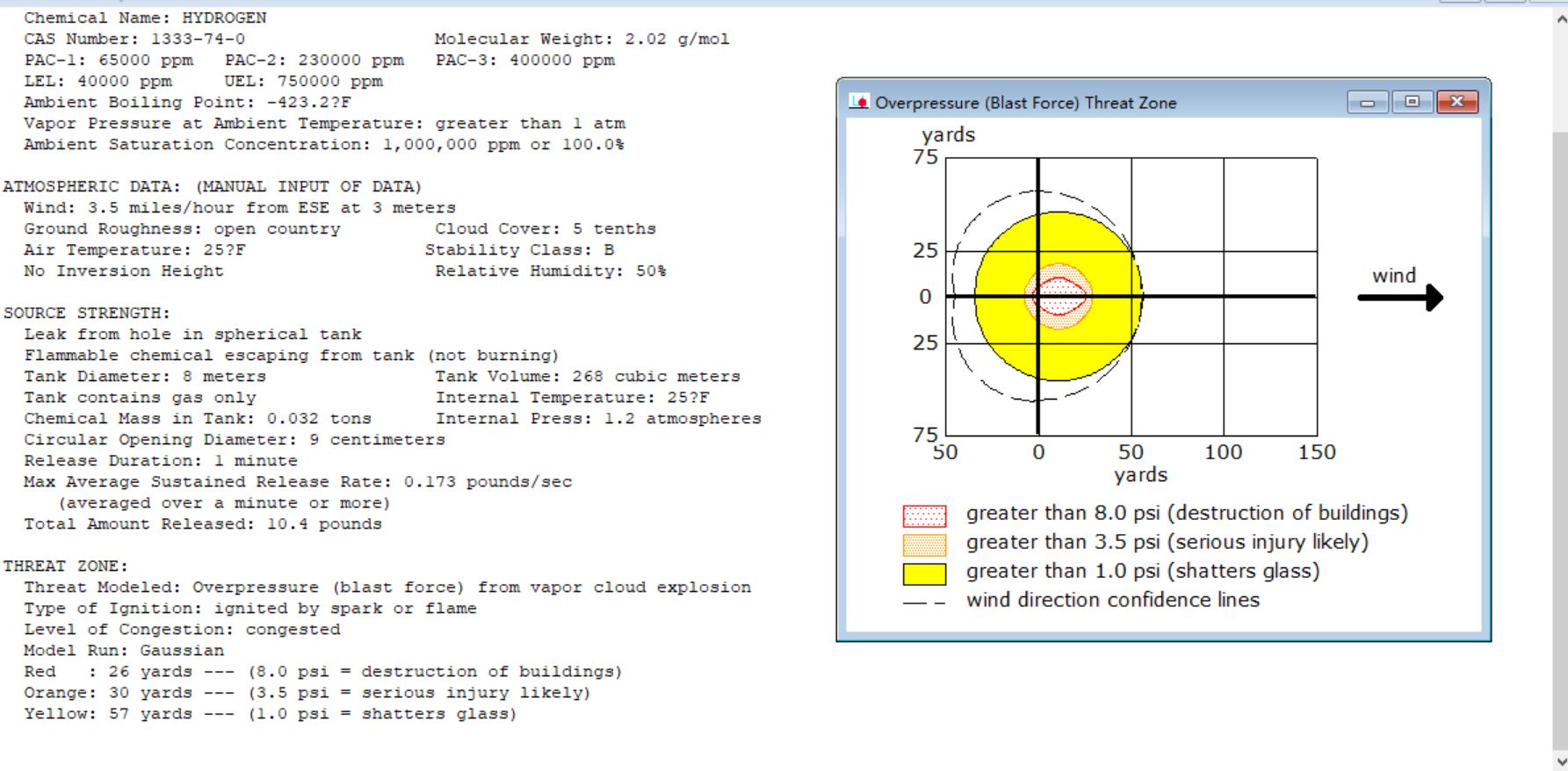Screen dimensions: 1568x771
Task: Click "Chemical Mass in Tank: 0.032 tons"
Action: click(198, 418)
